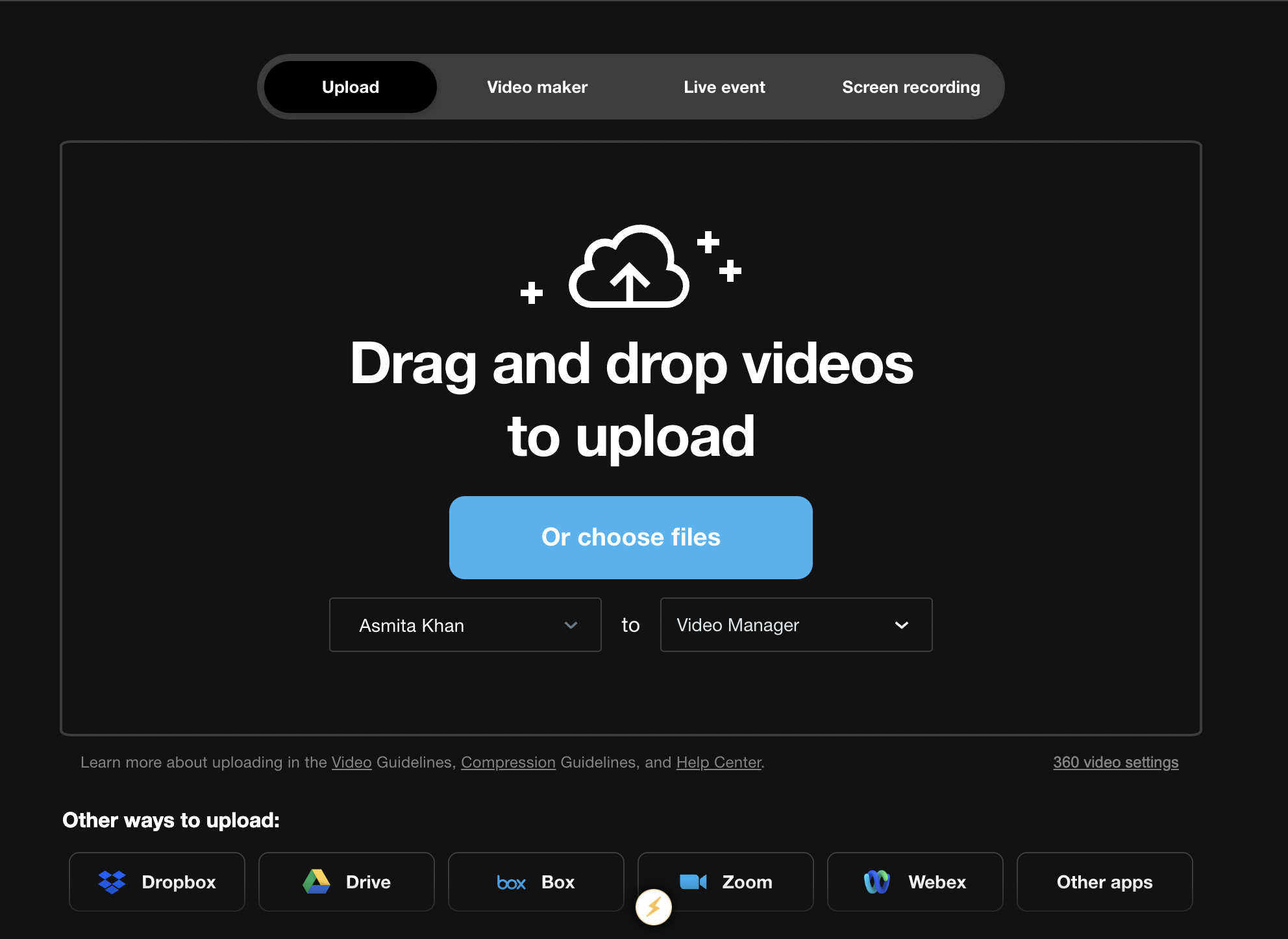
Task: Click the Drive triangle logo
Action: pyautogui.click(x=317, y=882)
